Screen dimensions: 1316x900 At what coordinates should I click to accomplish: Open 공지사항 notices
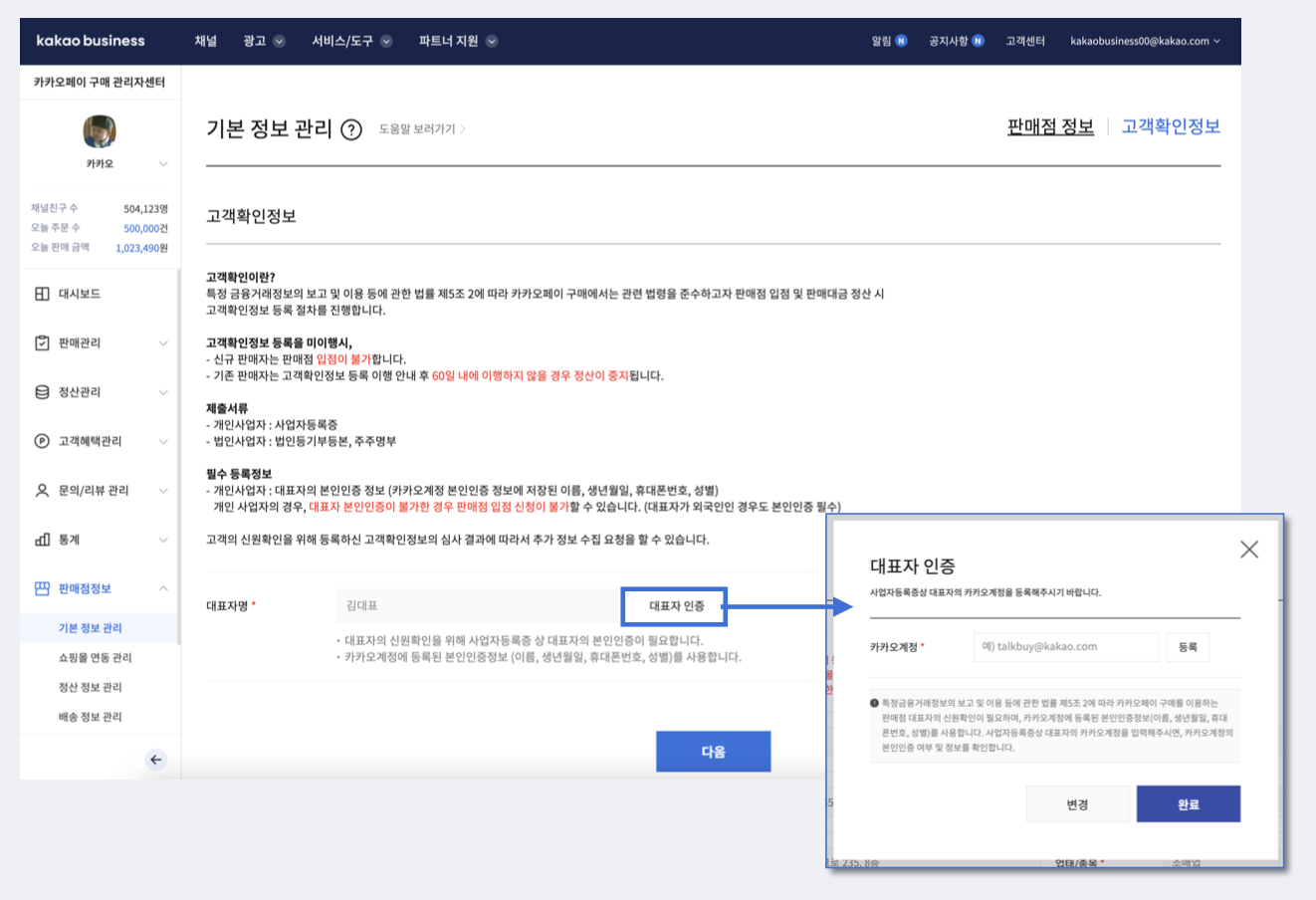tap(956, 41)
